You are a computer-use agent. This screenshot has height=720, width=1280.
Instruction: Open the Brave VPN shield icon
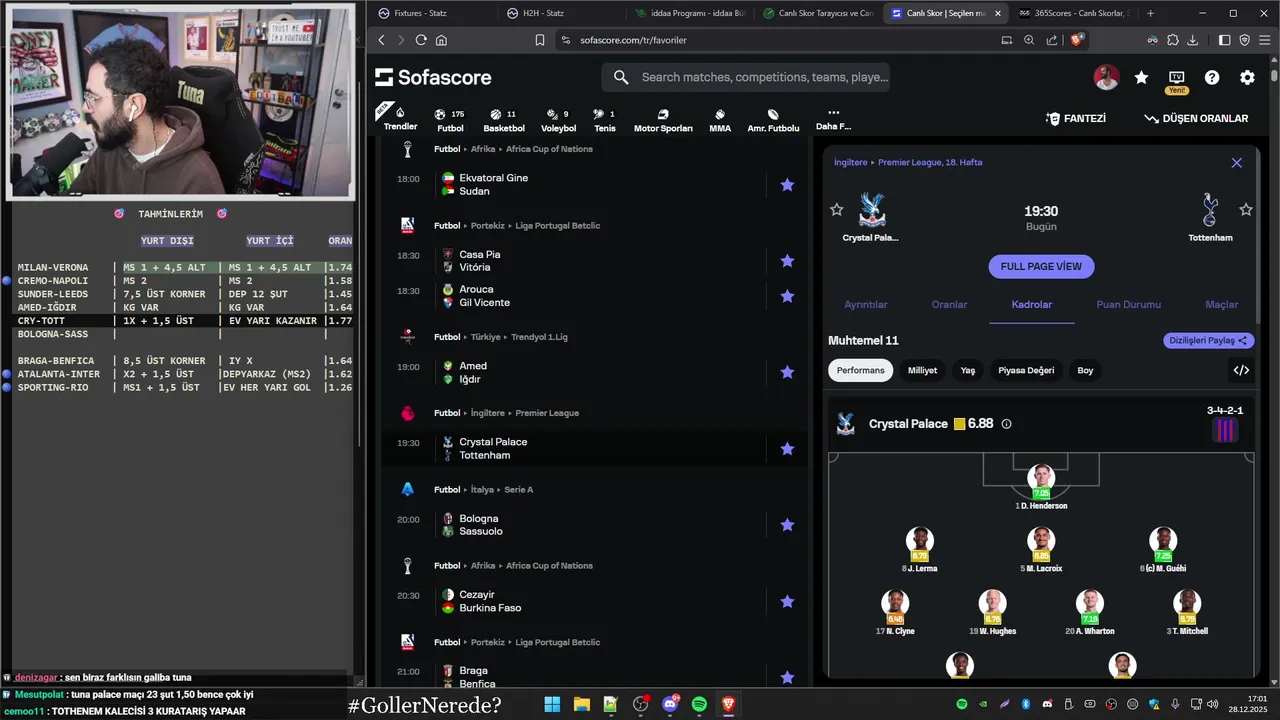1245,40
